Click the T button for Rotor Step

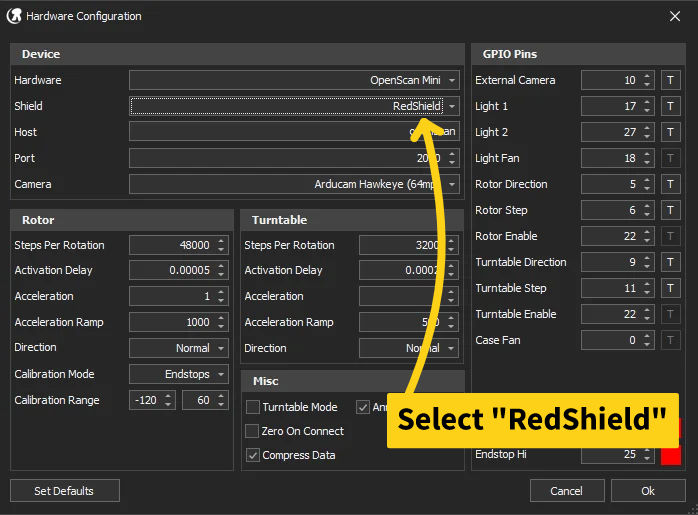pos(671,210)
